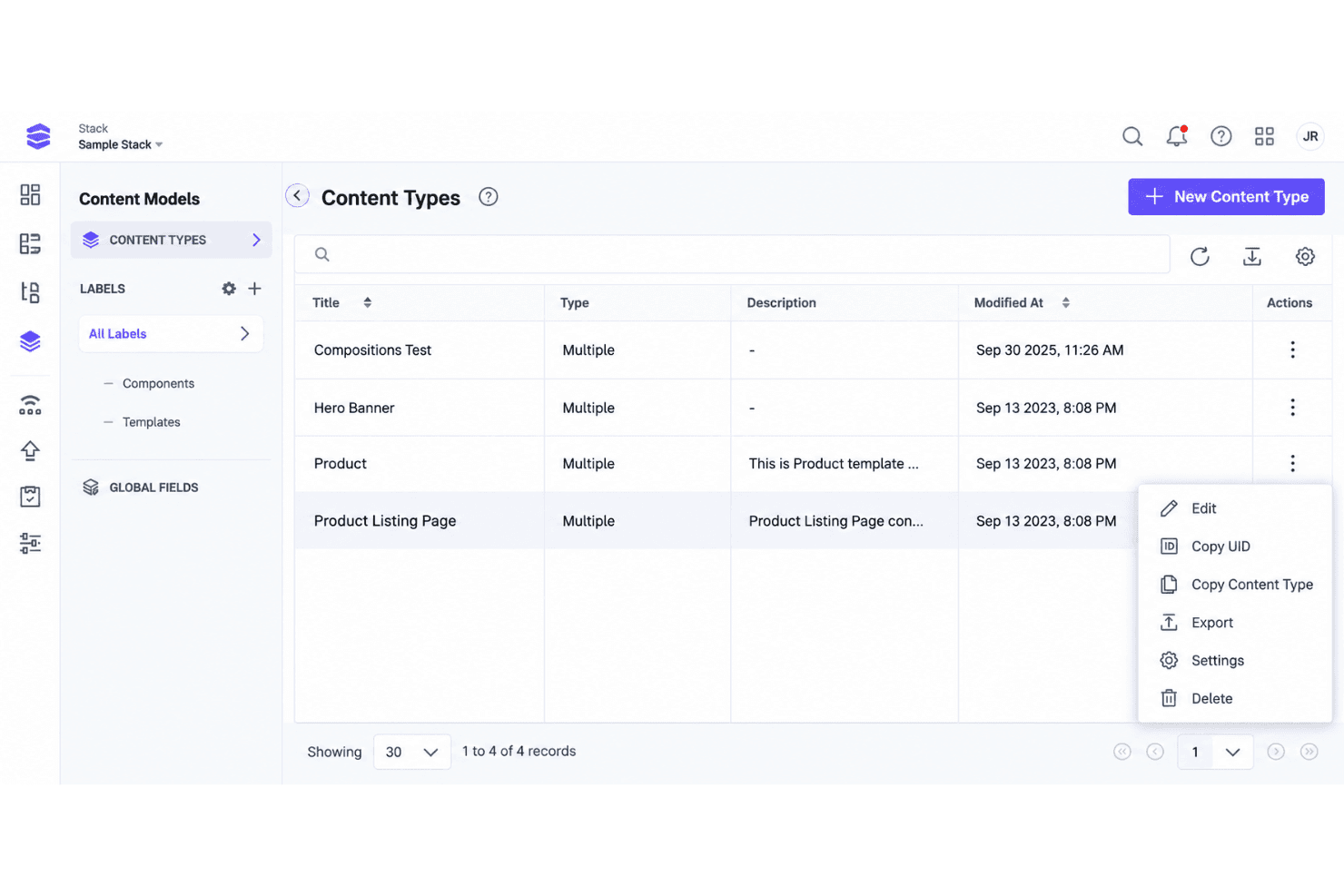Collapse the Content Models panel arrow

[297, 195]
